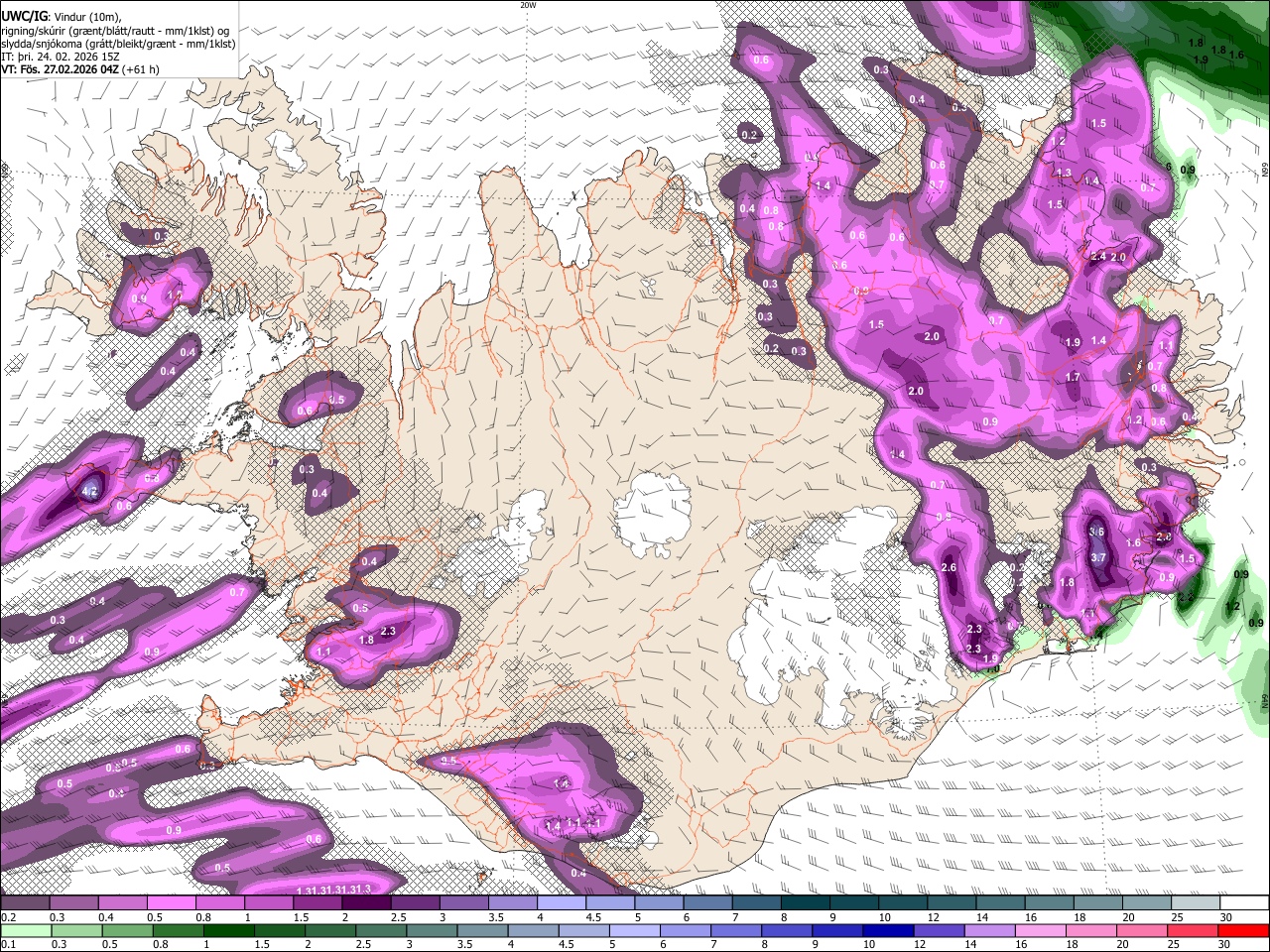Click upper legend swatch between 4 and 4.5
Image resolution: width=1270 pixels, height=952 pixels.
563,903
